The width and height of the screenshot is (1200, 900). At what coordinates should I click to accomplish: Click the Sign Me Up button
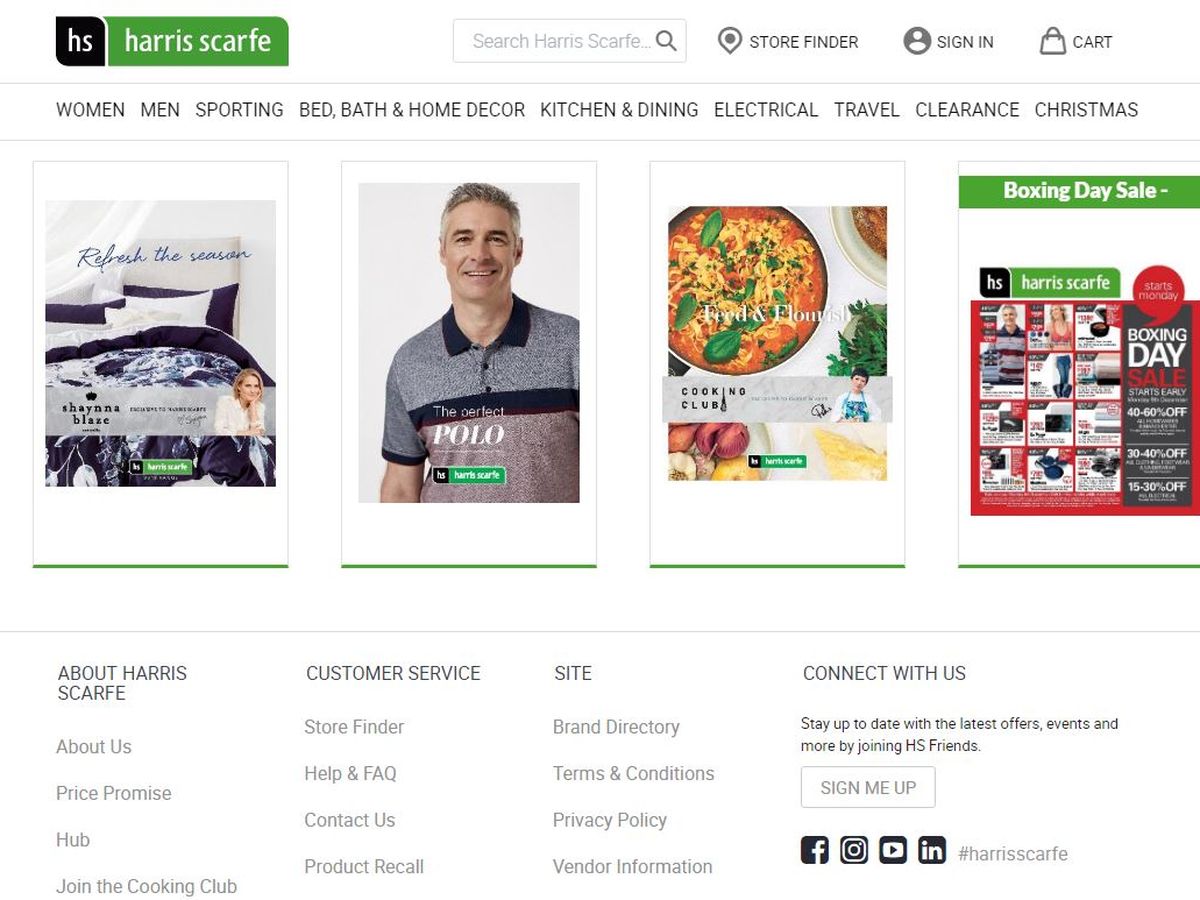point(868,788)
